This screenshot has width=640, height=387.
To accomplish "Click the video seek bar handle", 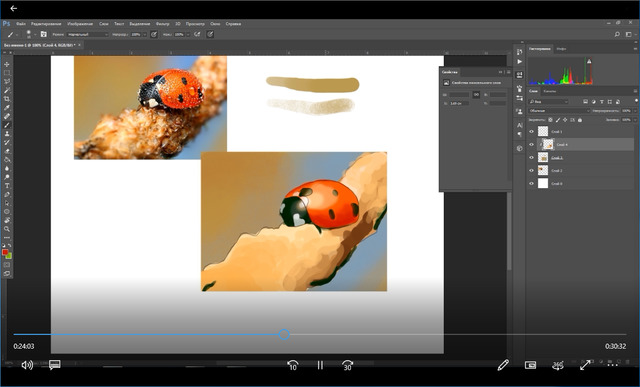I will pyautogui.click(x=284, y=335).
